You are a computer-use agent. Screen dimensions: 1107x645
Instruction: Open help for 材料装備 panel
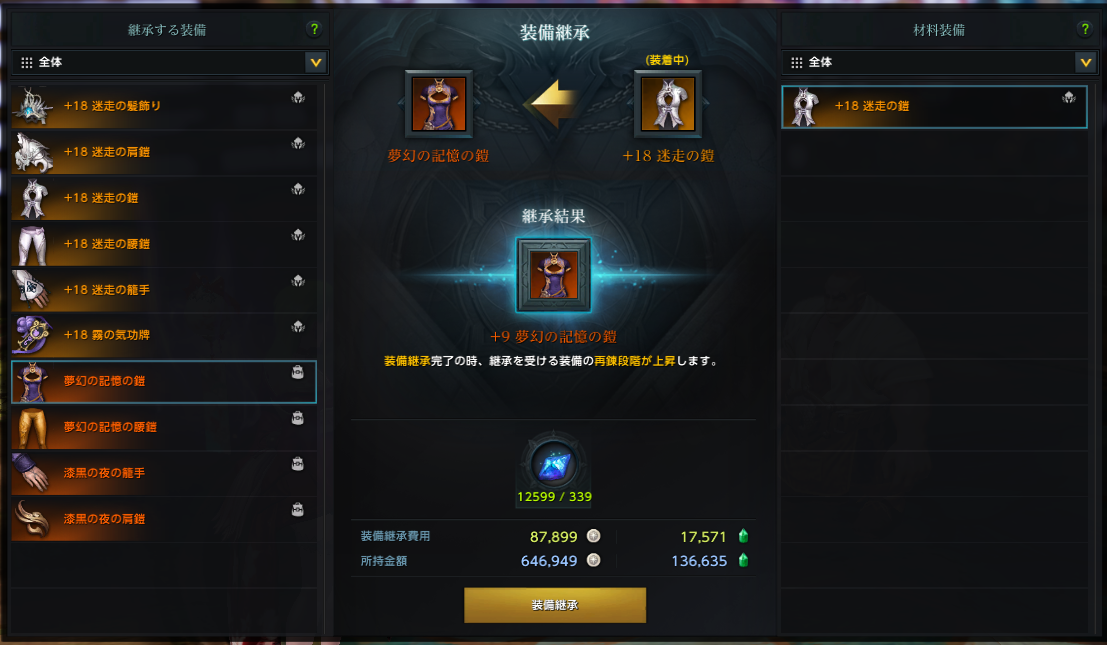coord(1084,29)
